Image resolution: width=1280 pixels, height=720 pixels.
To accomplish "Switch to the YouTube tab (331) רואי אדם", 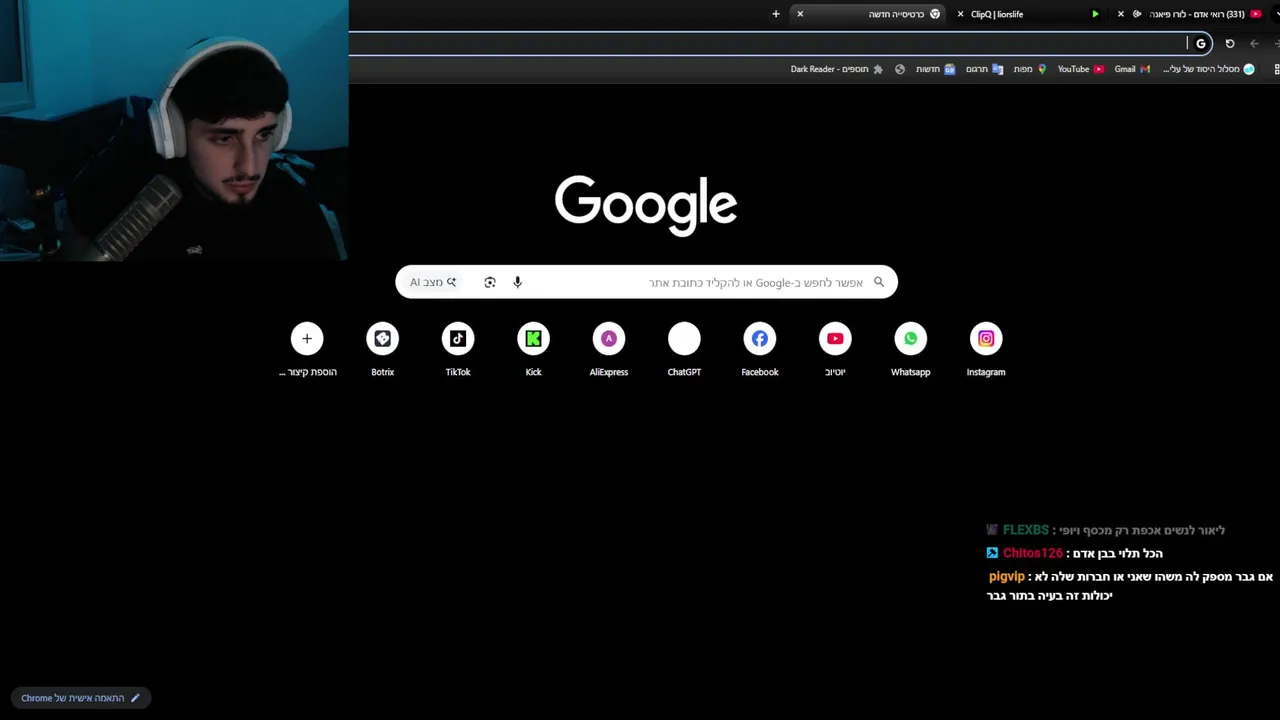I will click(x=1190, y=14).
